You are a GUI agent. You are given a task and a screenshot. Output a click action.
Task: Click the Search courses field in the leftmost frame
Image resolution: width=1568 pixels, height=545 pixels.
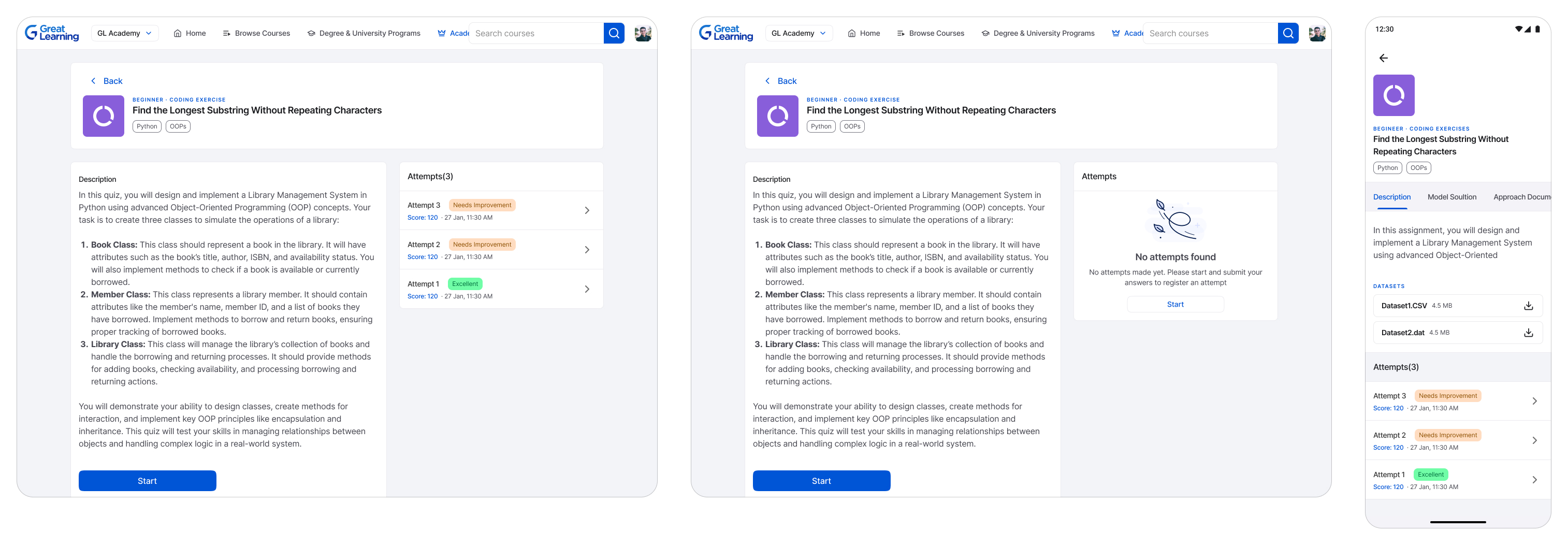click(535, 34)
